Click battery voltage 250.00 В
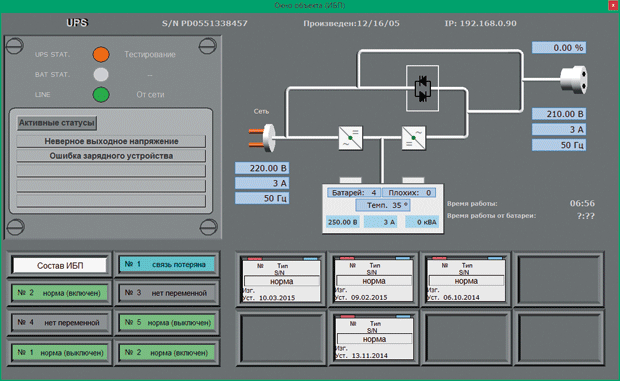Viewport: 620px width, 381px height. 342,222
